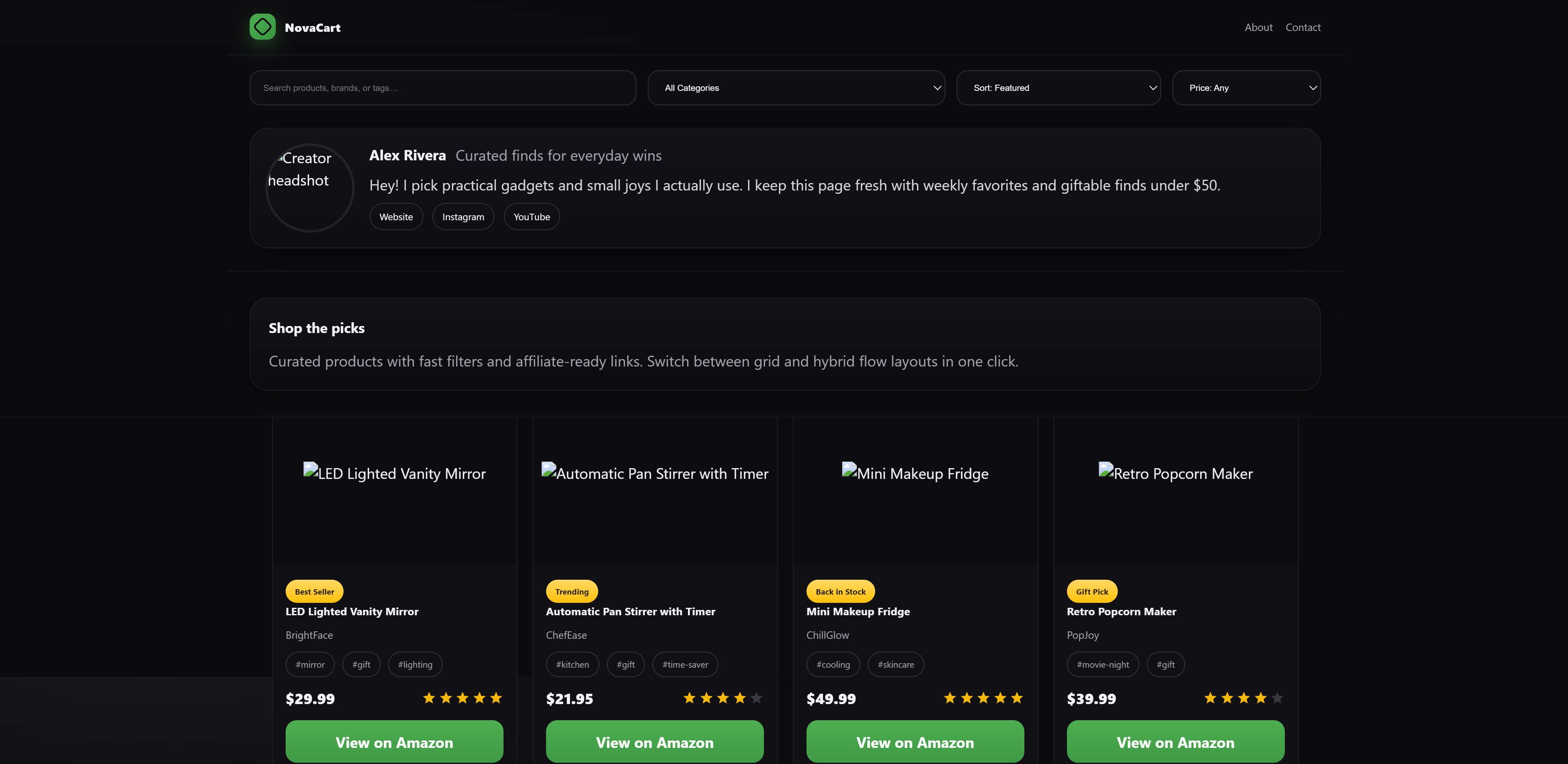The height and width of the screenshot is (764, 1568).
Task: Click the Creator headshot avatar
Action: coord(310,187)
